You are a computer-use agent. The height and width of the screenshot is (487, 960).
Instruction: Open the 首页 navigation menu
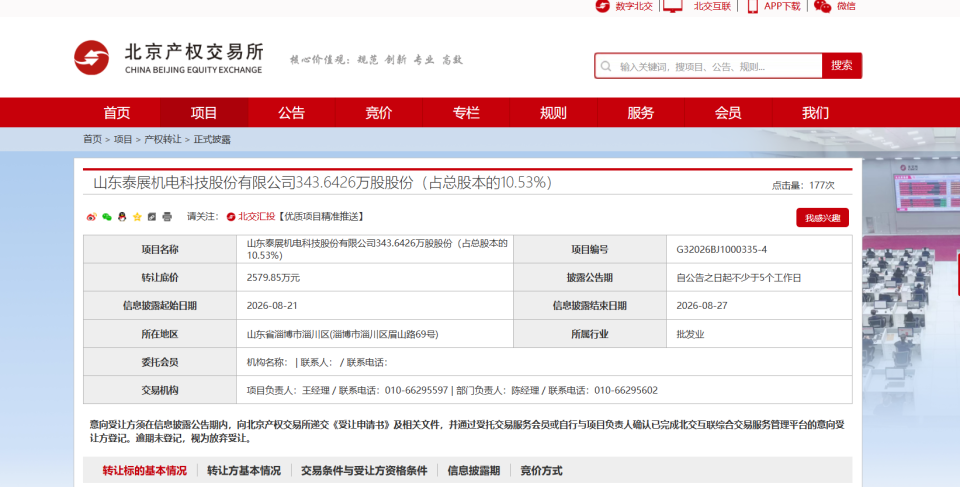117,113
